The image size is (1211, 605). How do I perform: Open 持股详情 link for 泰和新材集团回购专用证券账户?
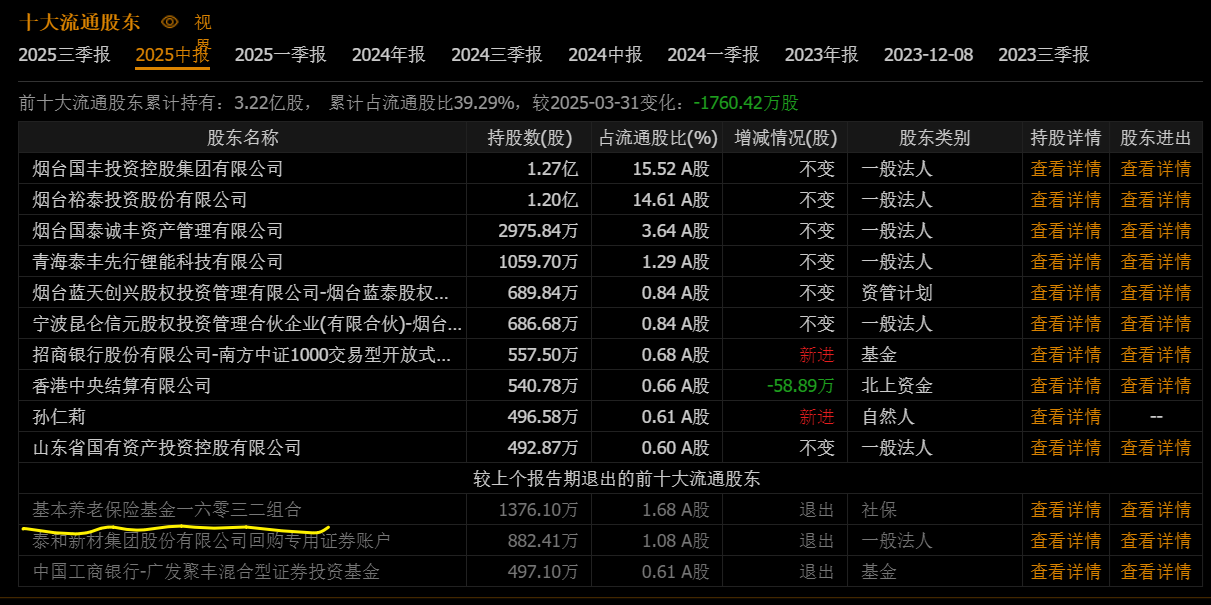point(1066,541)
